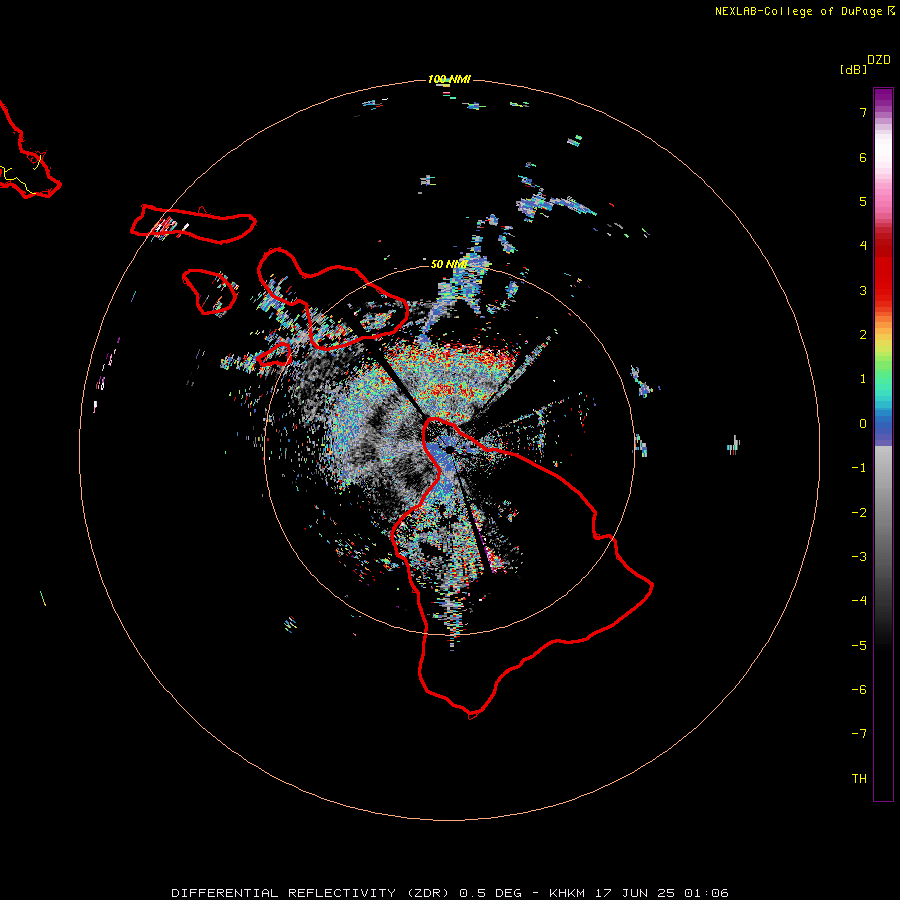The width and height of the screenshot is (900, 900).
Task: Click the -7 value on the color scale
Action: click(x=859, y=734)
